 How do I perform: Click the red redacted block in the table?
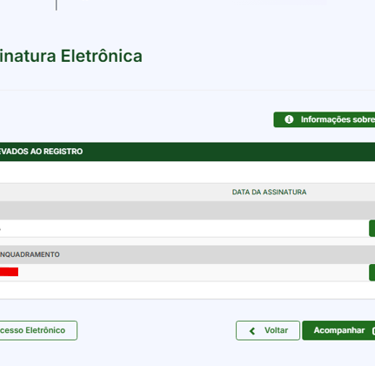(x=9, y=272)
